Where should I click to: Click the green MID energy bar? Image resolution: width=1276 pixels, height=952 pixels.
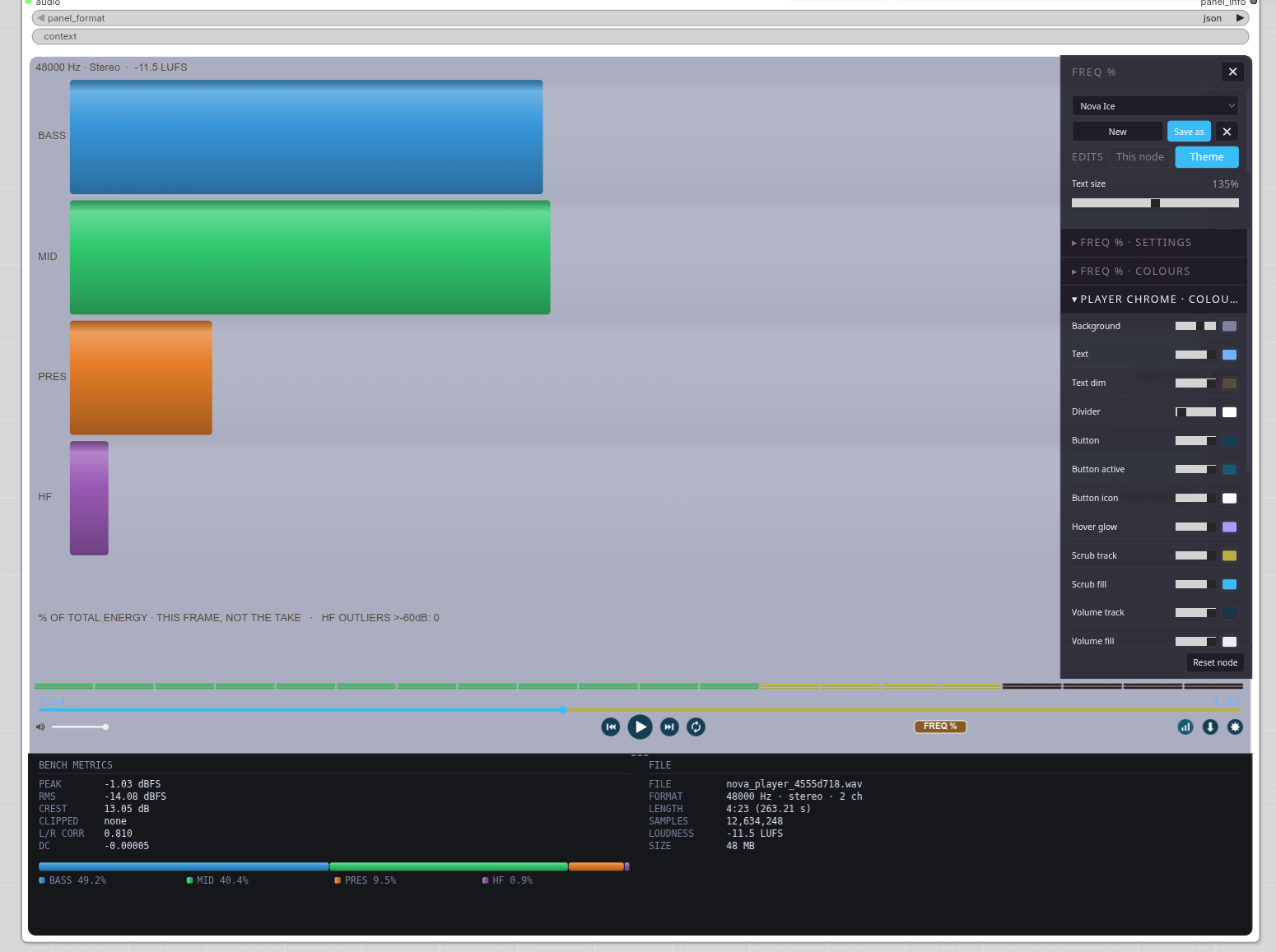tap(310, 258)
